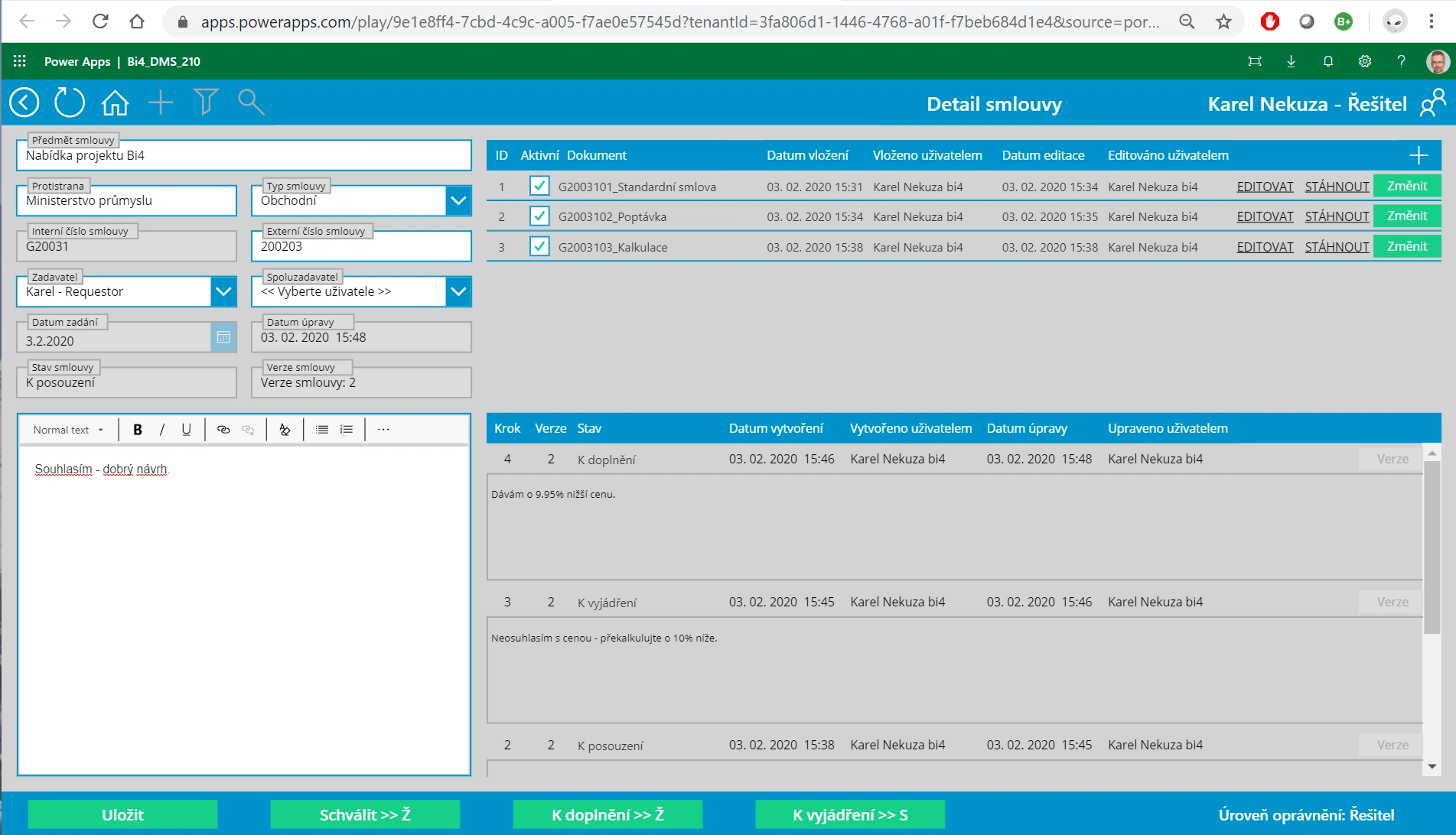Toggle Aktivní checkbox for G2003102_Poptávka
The width and height of the screenshot is (1456, 835).
(539, 216)
